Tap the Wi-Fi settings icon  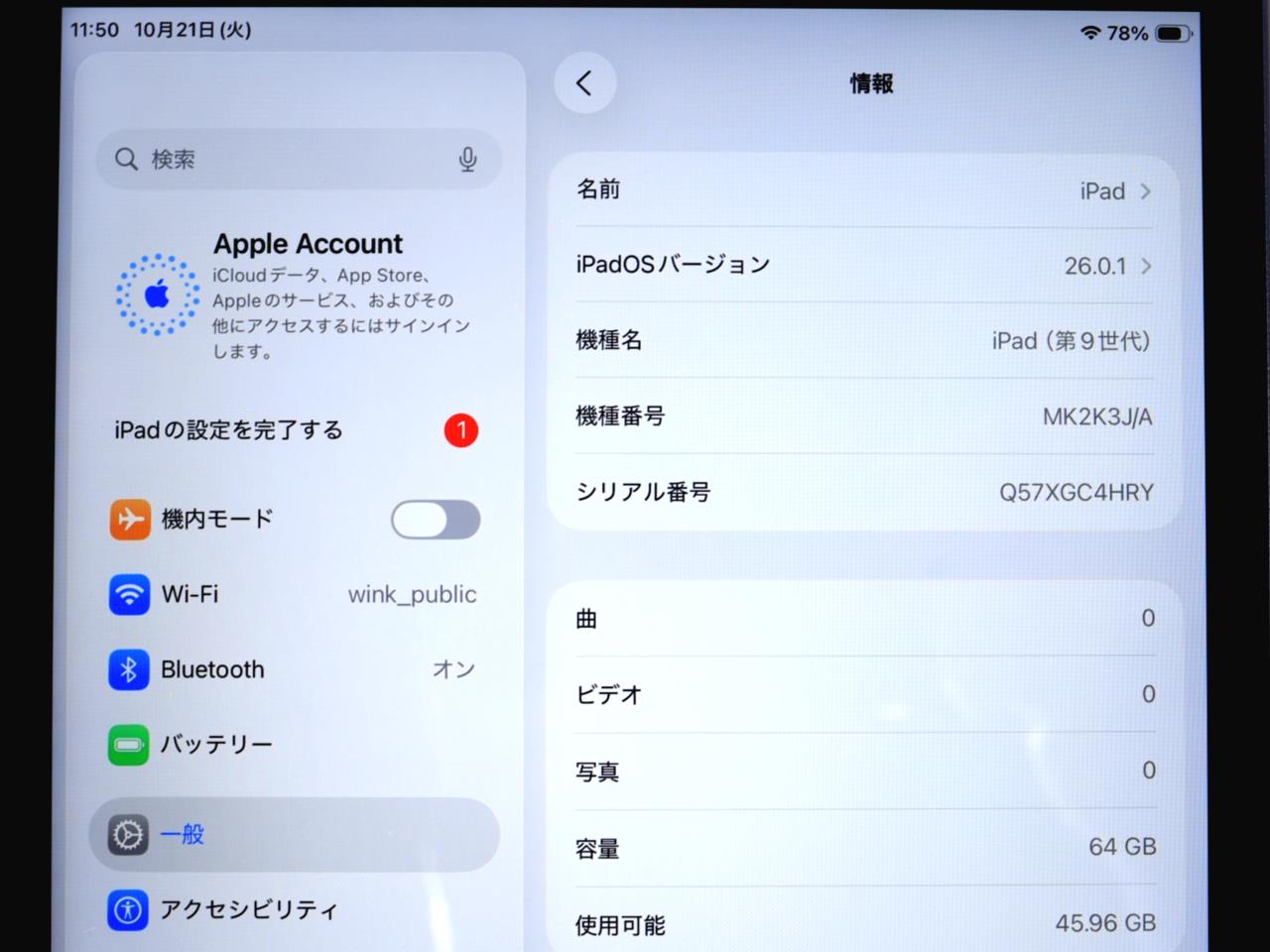click(129, 595)
